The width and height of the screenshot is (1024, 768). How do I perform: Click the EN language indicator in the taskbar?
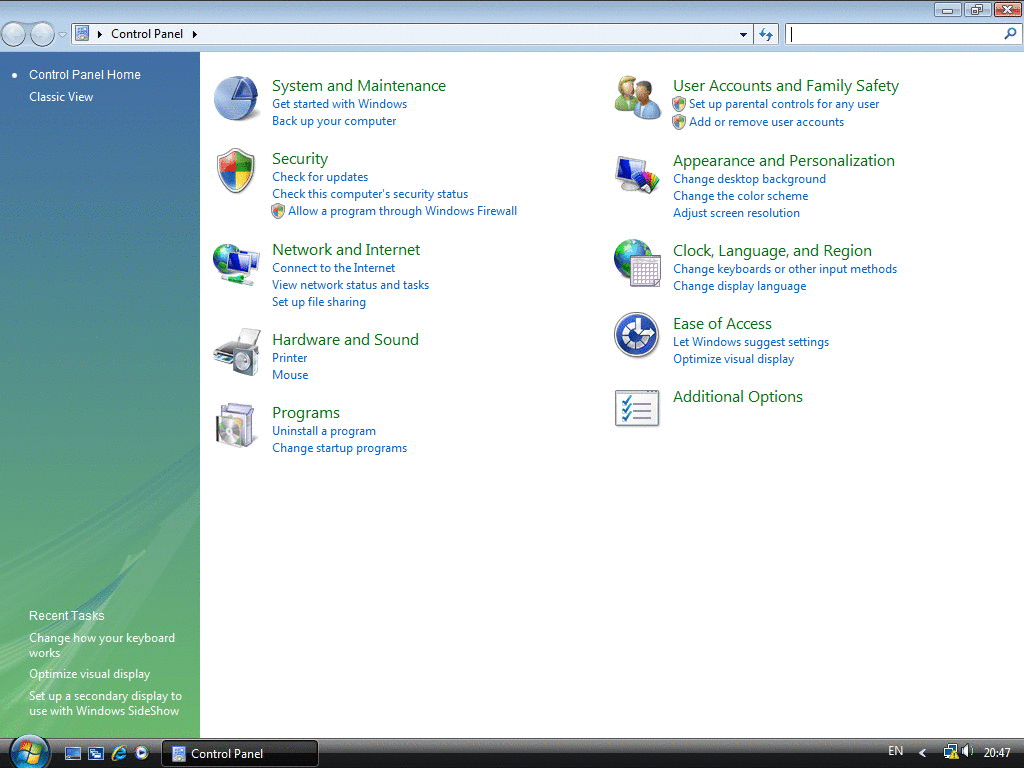point(895,751)
